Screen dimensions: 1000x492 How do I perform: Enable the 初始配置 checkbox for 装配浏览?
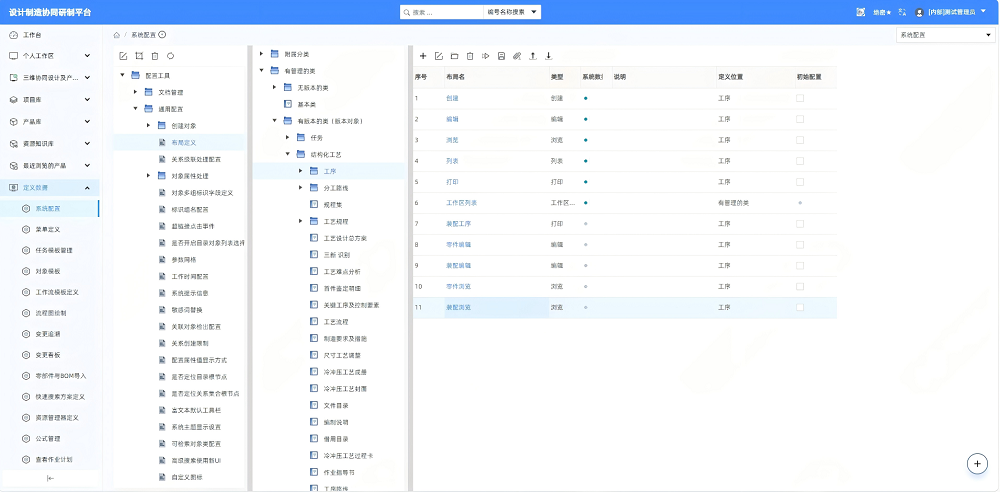click(x=800, y=308)
